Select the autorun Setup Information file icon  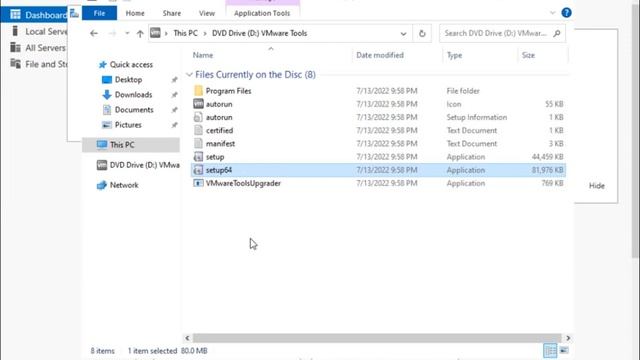click(198, 117)
